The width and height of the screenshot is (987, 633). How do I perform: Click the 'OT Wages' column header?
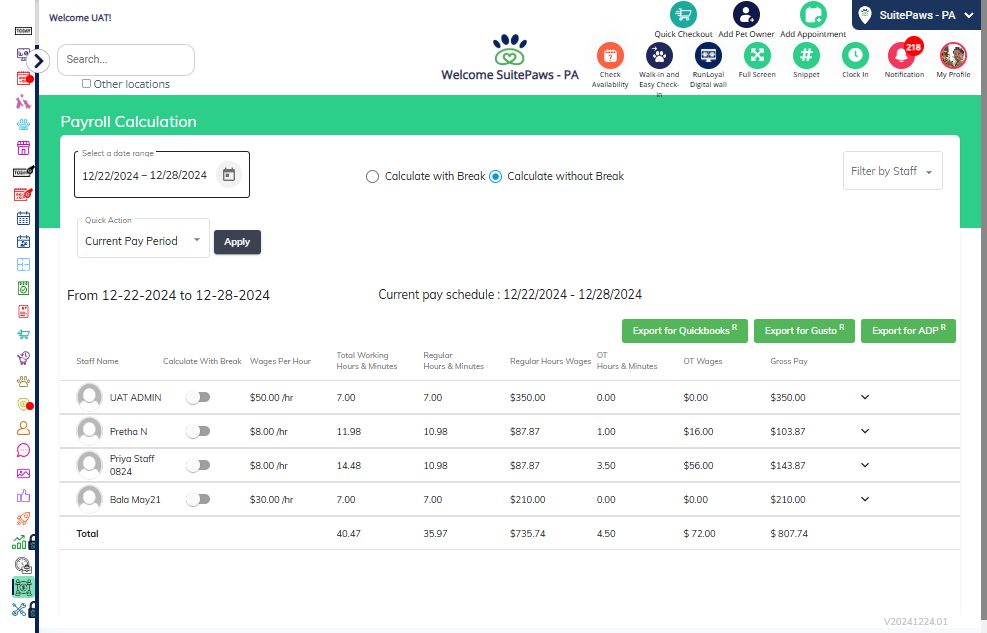click(703, 361)
